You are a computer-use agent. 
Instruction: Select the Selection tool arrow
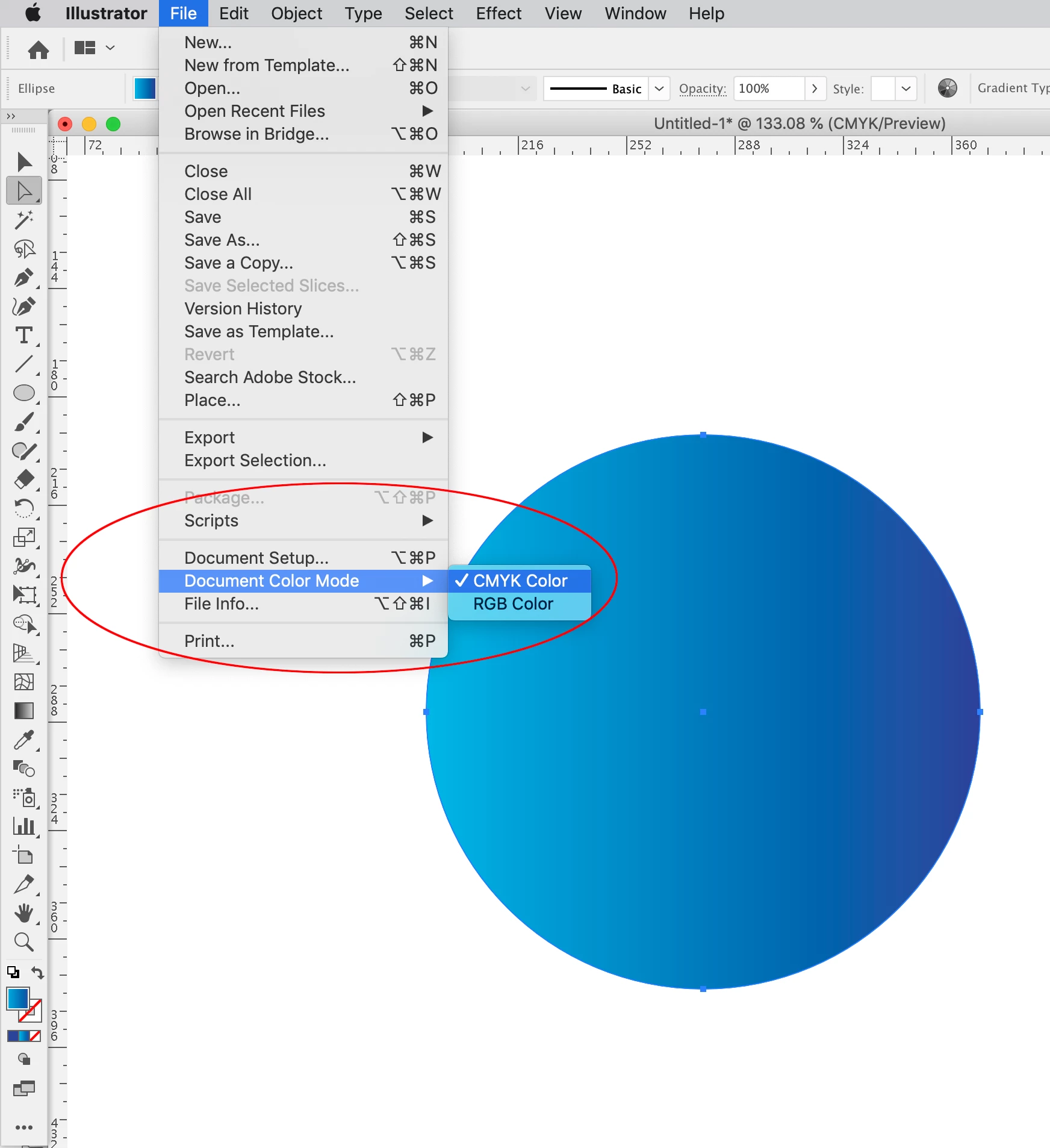[24, 161]
